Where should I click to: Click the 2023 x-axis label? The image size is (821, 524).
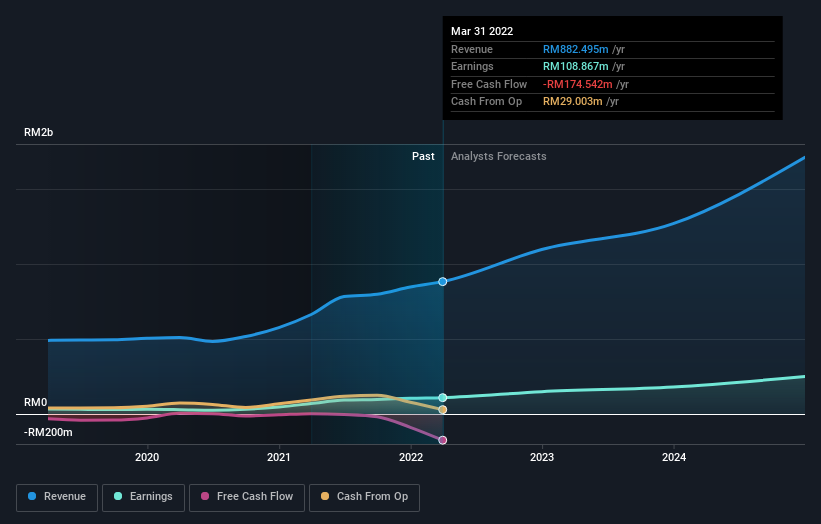pos(542,457)
